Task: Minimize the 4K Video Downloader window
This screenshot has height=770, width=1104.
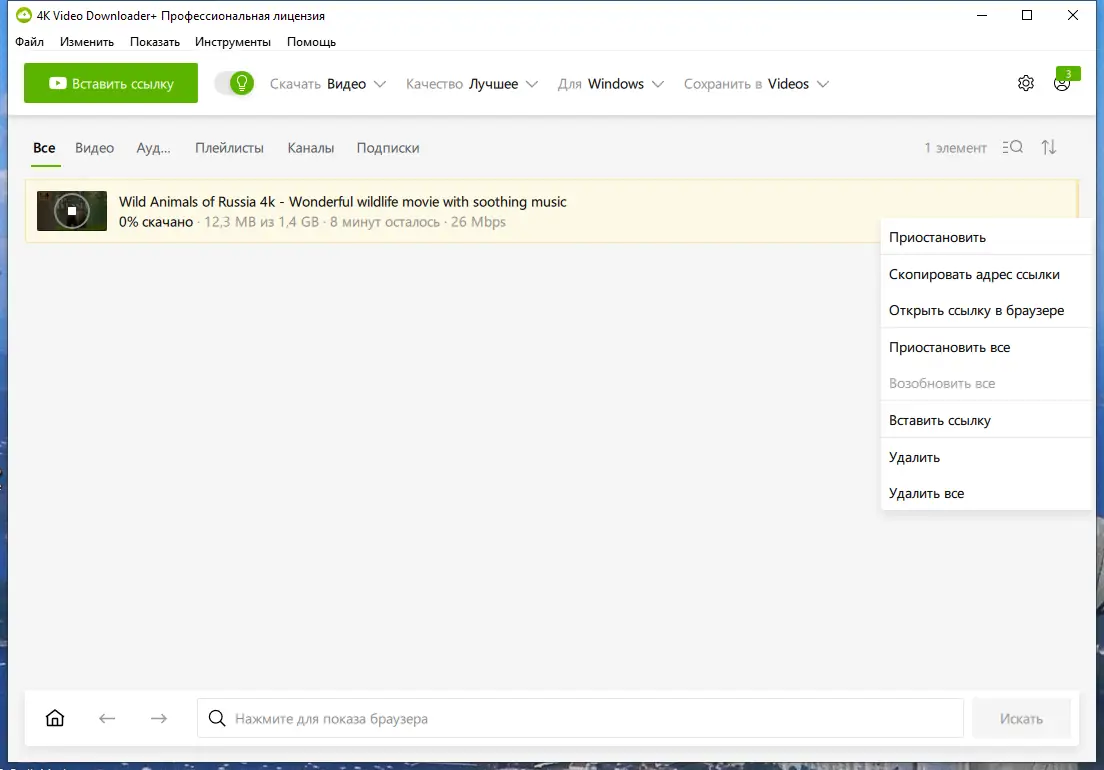Action: (982, 15)
